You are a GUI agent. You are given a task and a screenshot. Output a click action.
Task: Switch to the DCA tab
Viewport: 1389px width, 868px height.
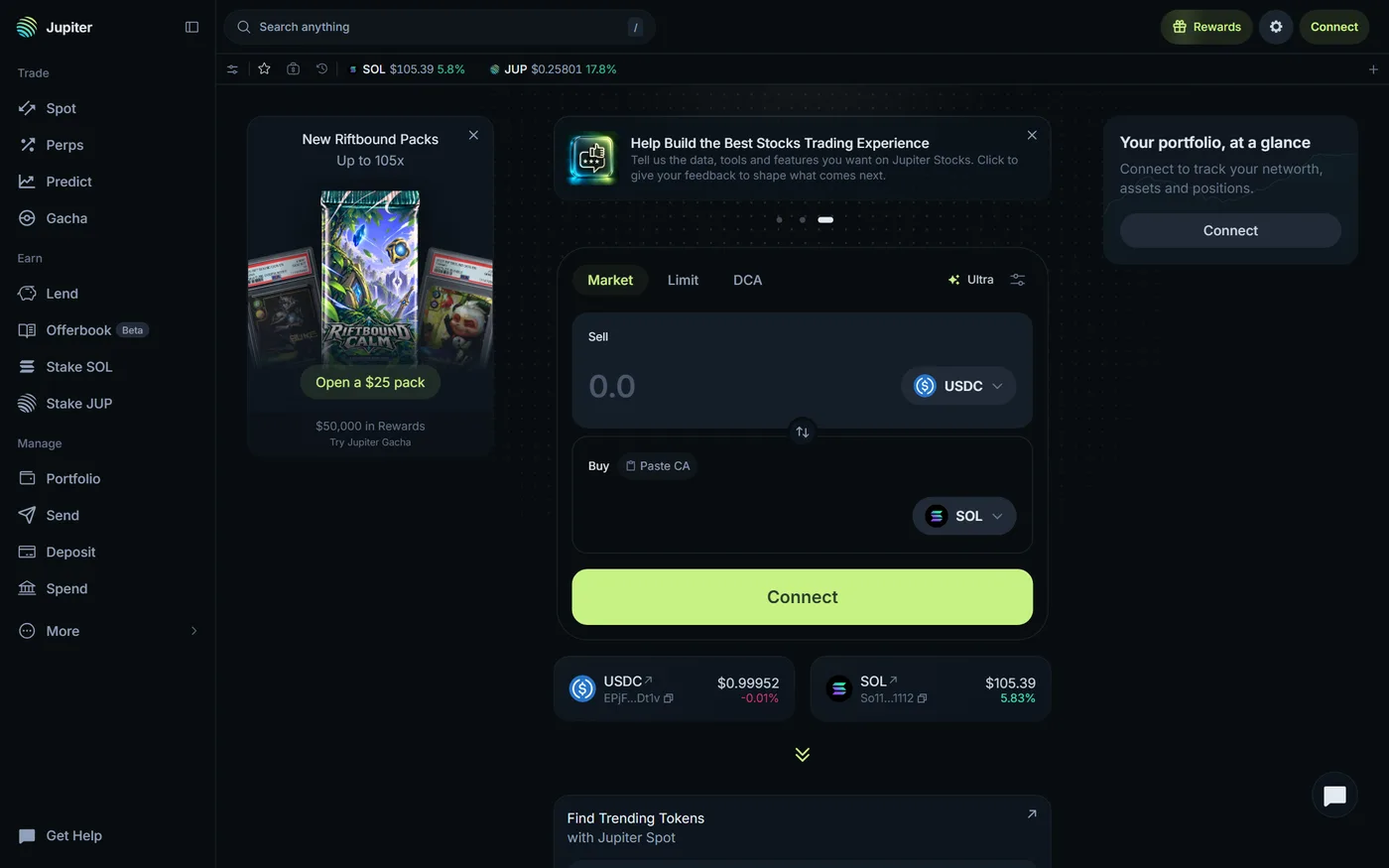[748, 280]
